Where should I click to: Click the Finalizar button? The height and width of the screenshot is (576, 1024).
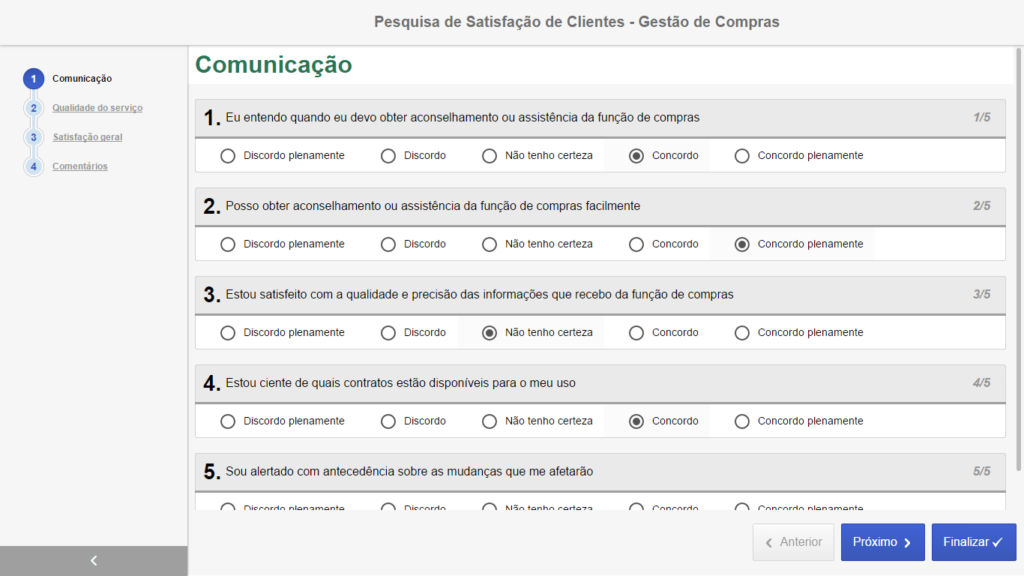click(973, 542)
